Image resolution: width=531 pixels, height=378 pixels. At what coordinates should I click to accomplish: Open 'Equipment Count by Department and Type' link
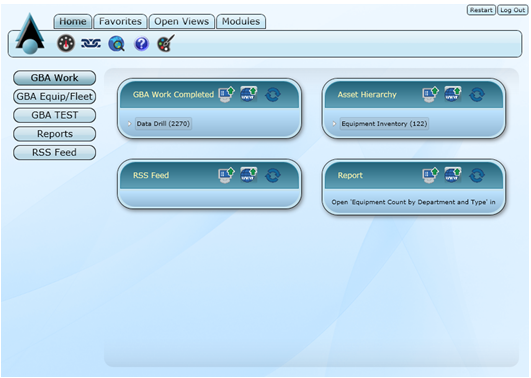(x=413, y=202)
